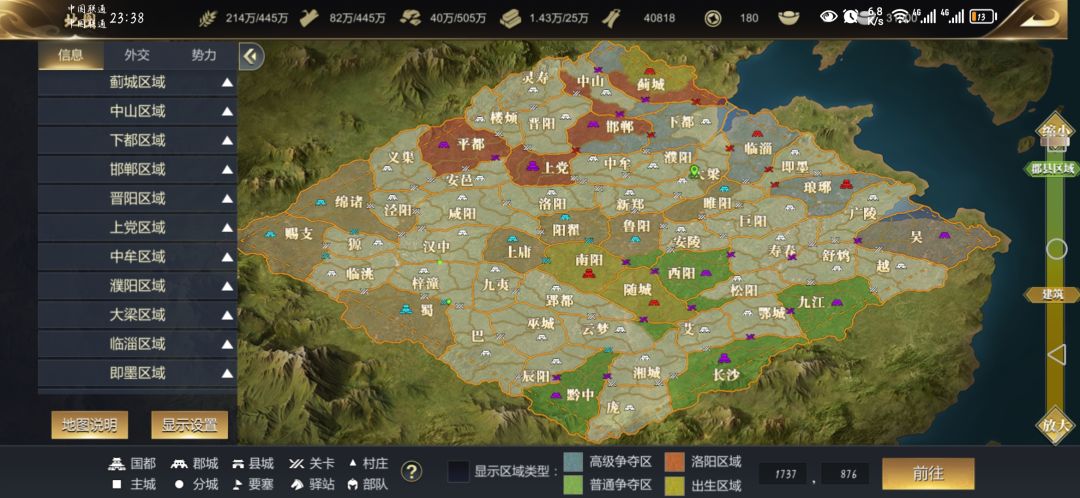Click the stone resource icon beside 40万/505万

411,18
